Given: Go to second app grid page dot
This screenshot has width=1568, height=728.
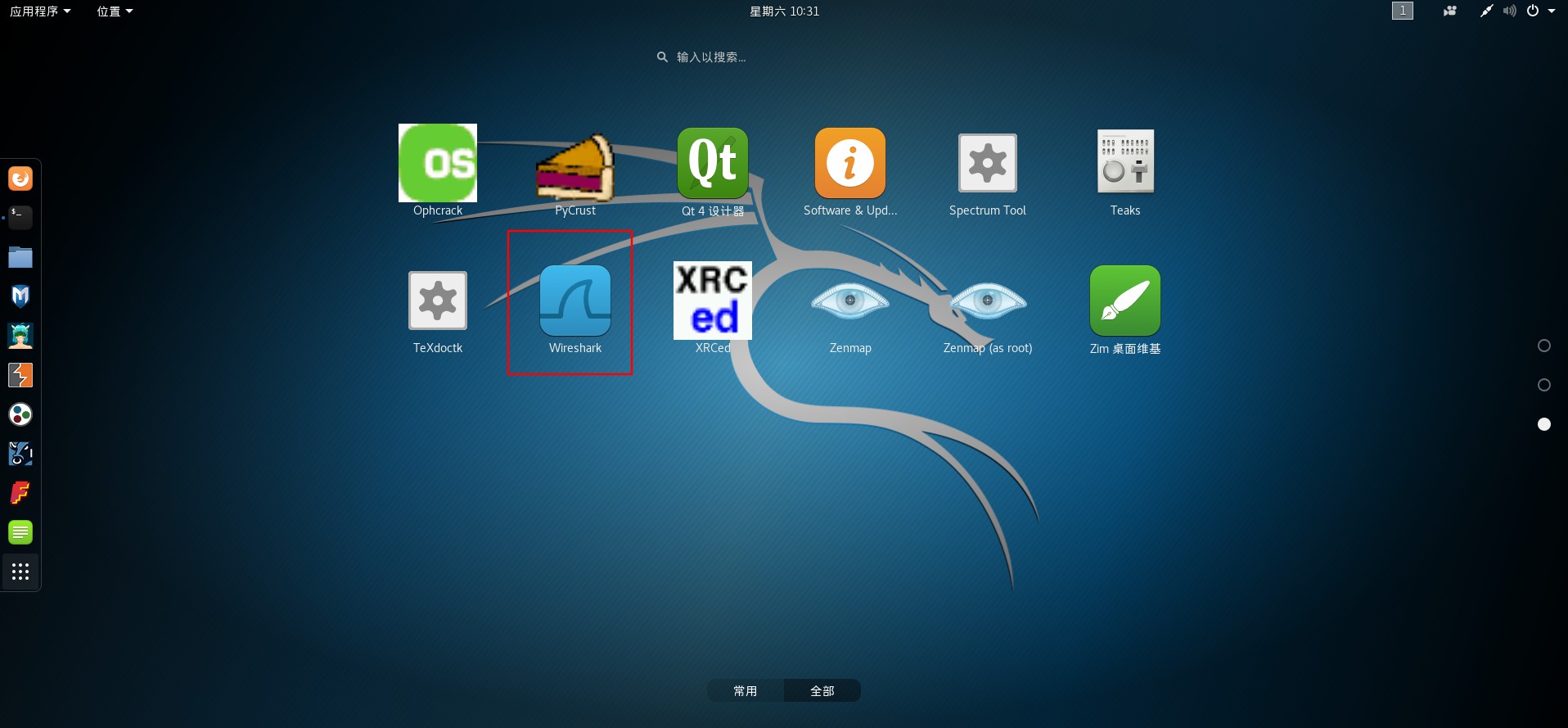Looking at the screenshot, I should pos(1544,385).
